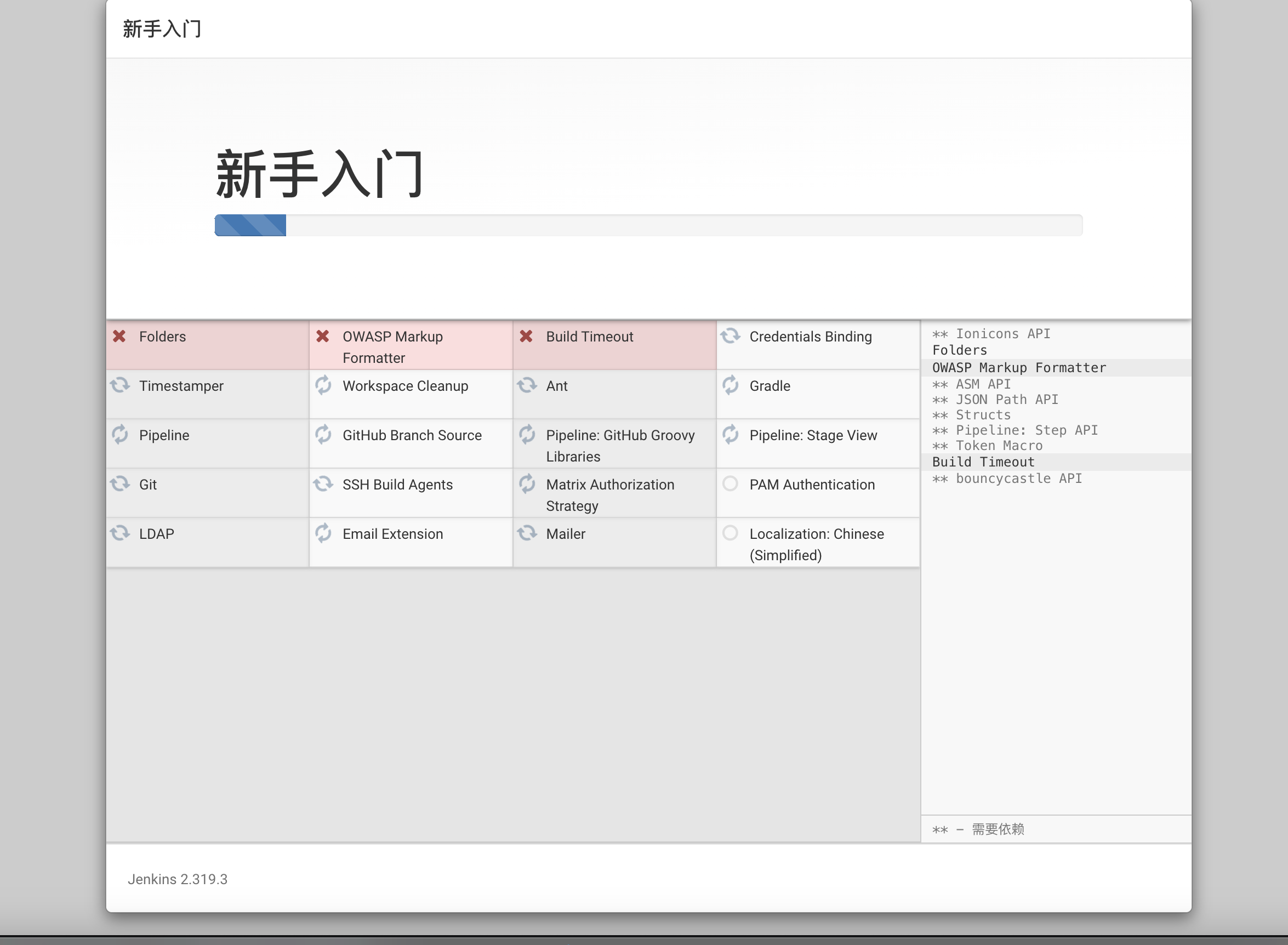Image resolution: width=1288 pixels, height=945 pixels.
Task: Select the Folders plugin row
Action: tap(162, 337)
